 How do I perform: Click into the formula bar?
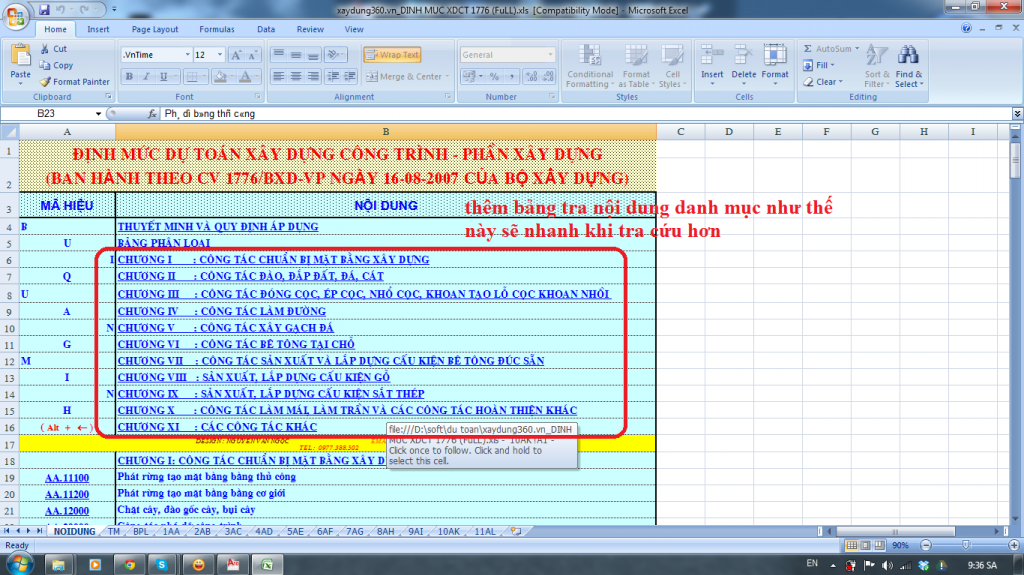(584, 114)
